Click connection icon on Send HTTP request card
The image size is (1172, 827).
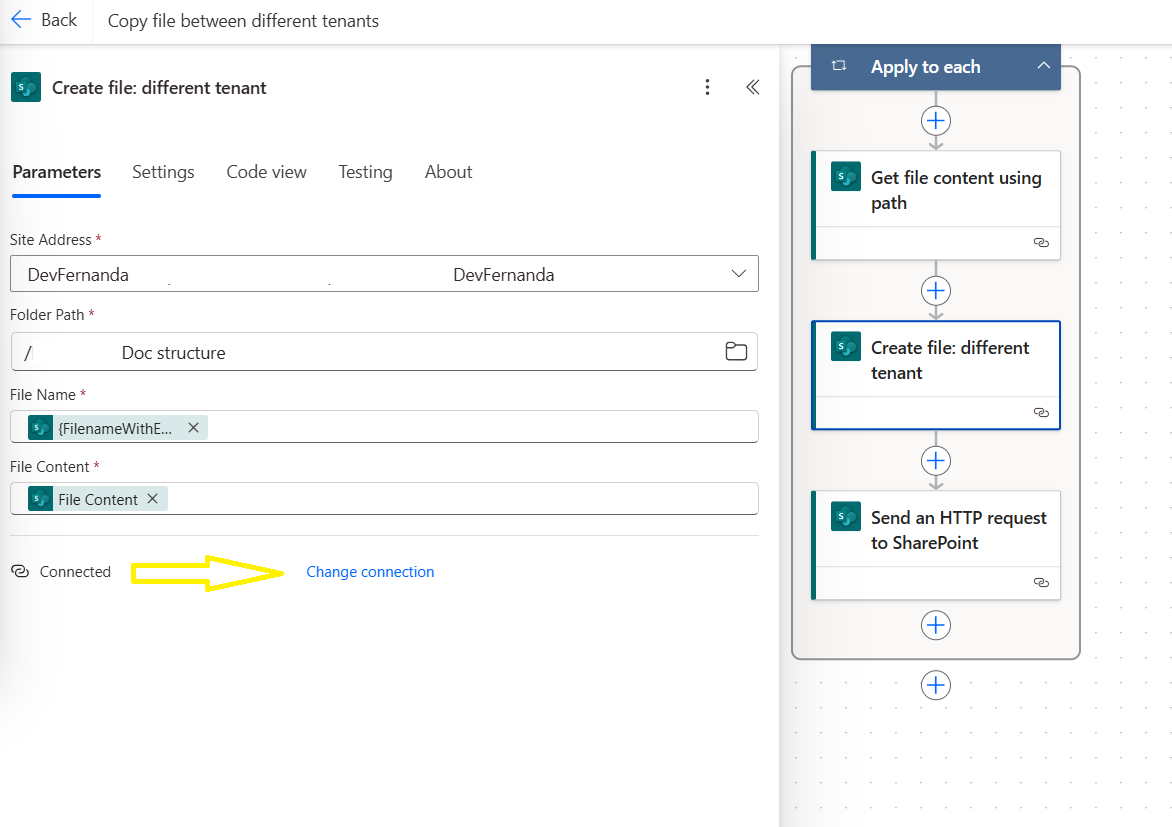click(1041, 582)
